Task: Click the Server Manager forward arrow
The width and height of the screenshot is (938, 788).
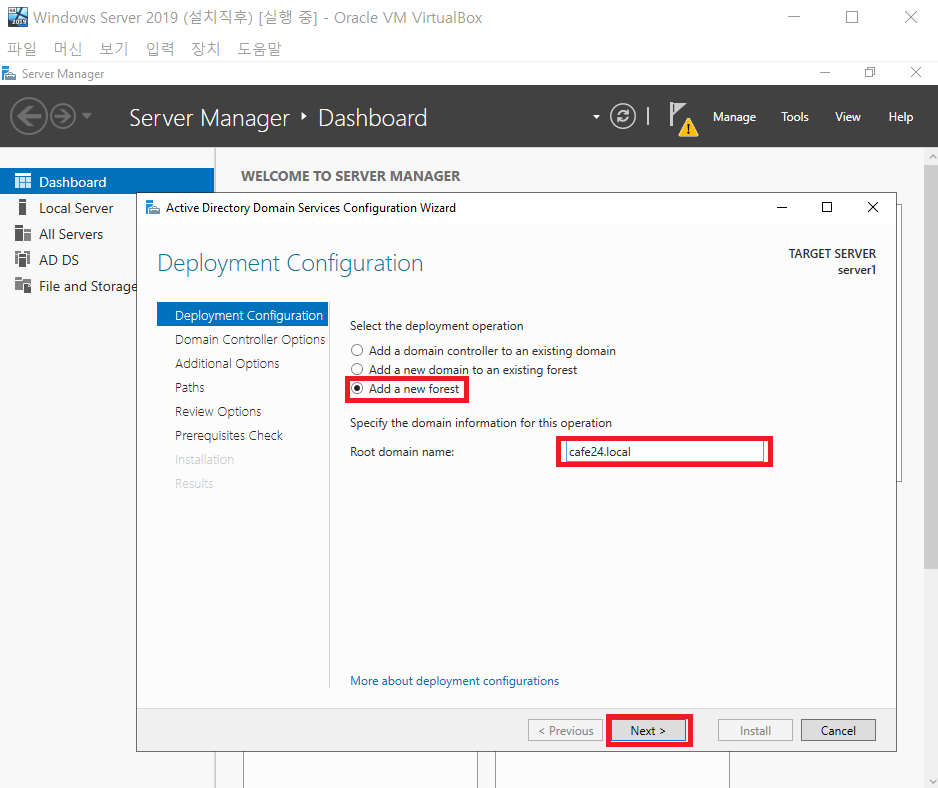Action: pos(63,116)
